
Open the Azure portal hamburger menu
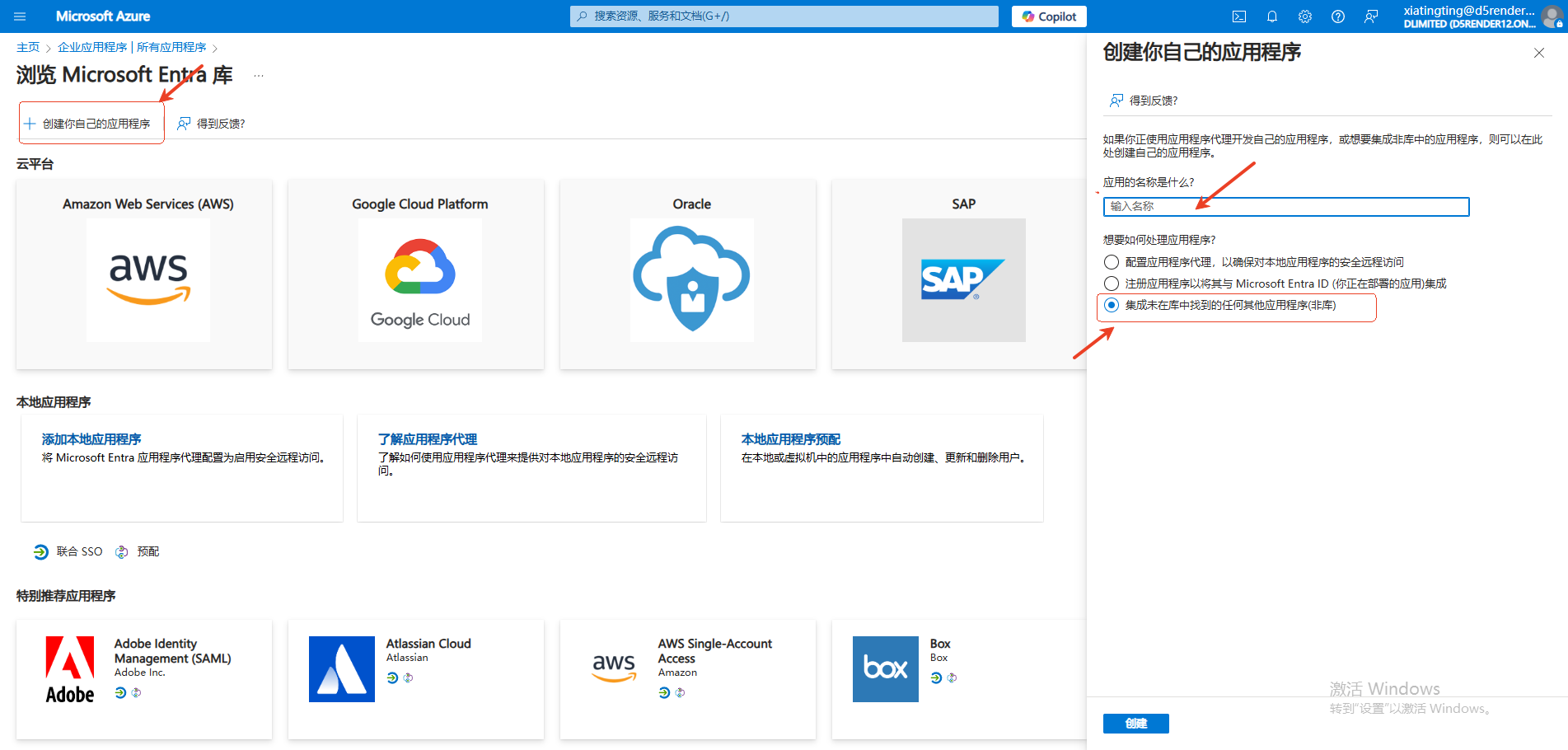point(21,16)
